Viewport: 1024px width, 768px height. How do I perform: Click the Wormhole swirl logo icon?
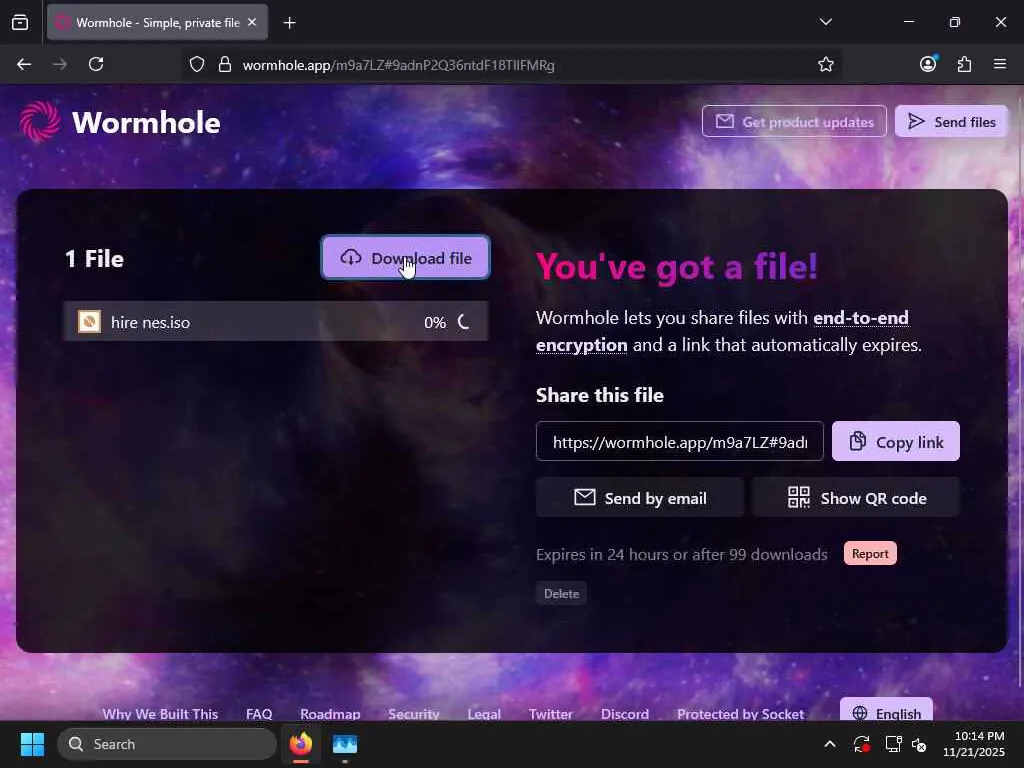[x=40, y=121]
